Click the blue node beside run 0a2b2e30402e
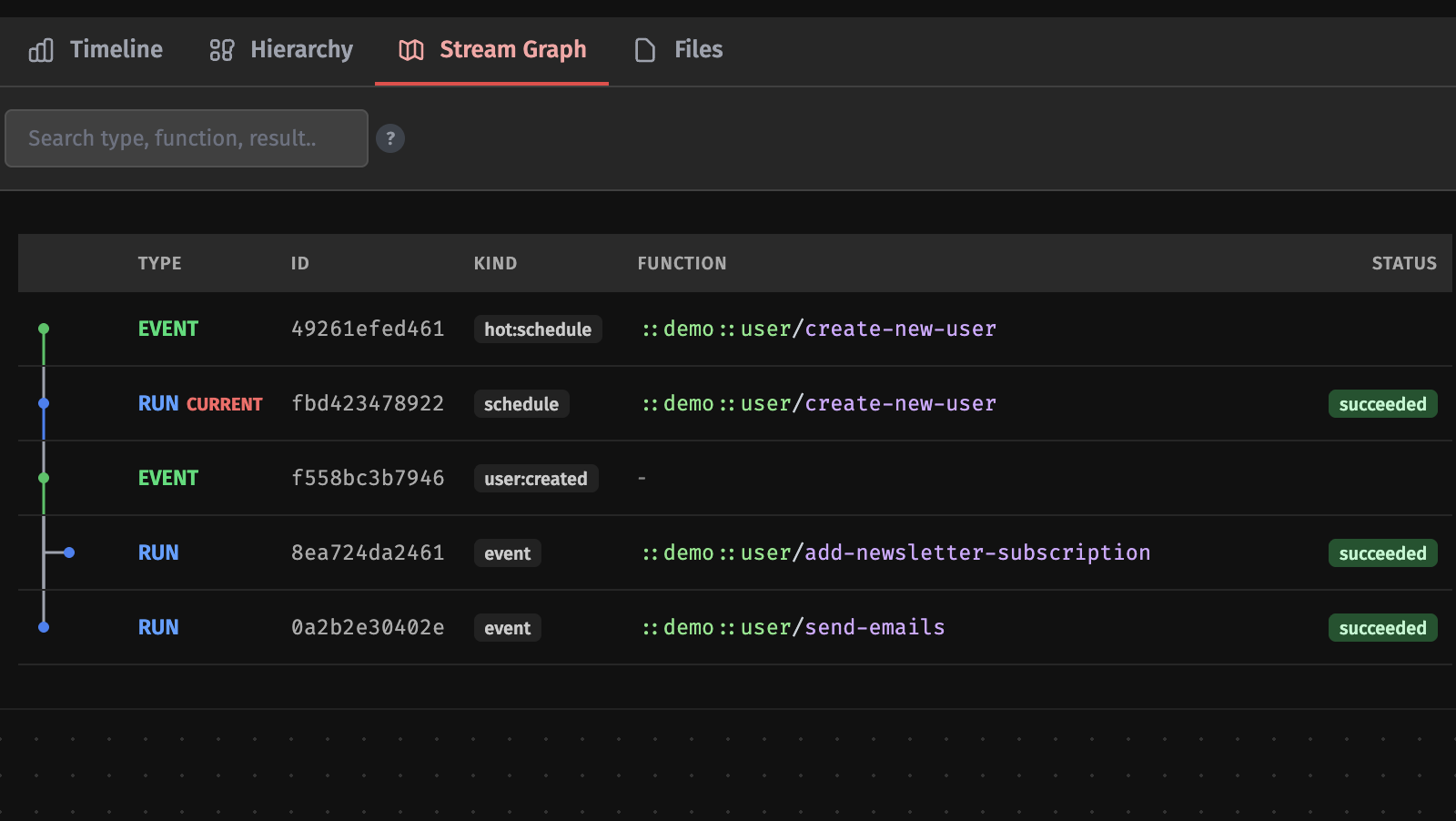 43,626
